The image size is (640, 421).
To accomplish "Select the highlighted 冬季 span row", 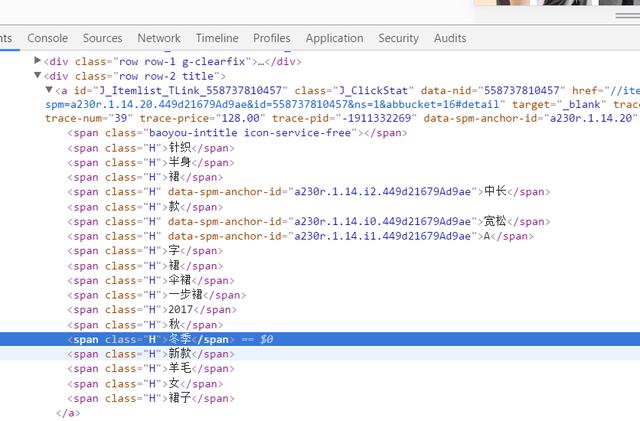I will [x=150, y=340].
